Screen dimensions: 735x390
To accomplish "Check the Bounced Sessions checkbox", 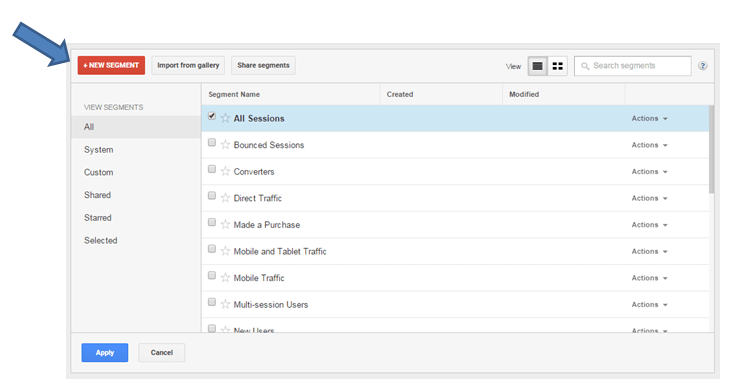I will (x=212, y=142).
